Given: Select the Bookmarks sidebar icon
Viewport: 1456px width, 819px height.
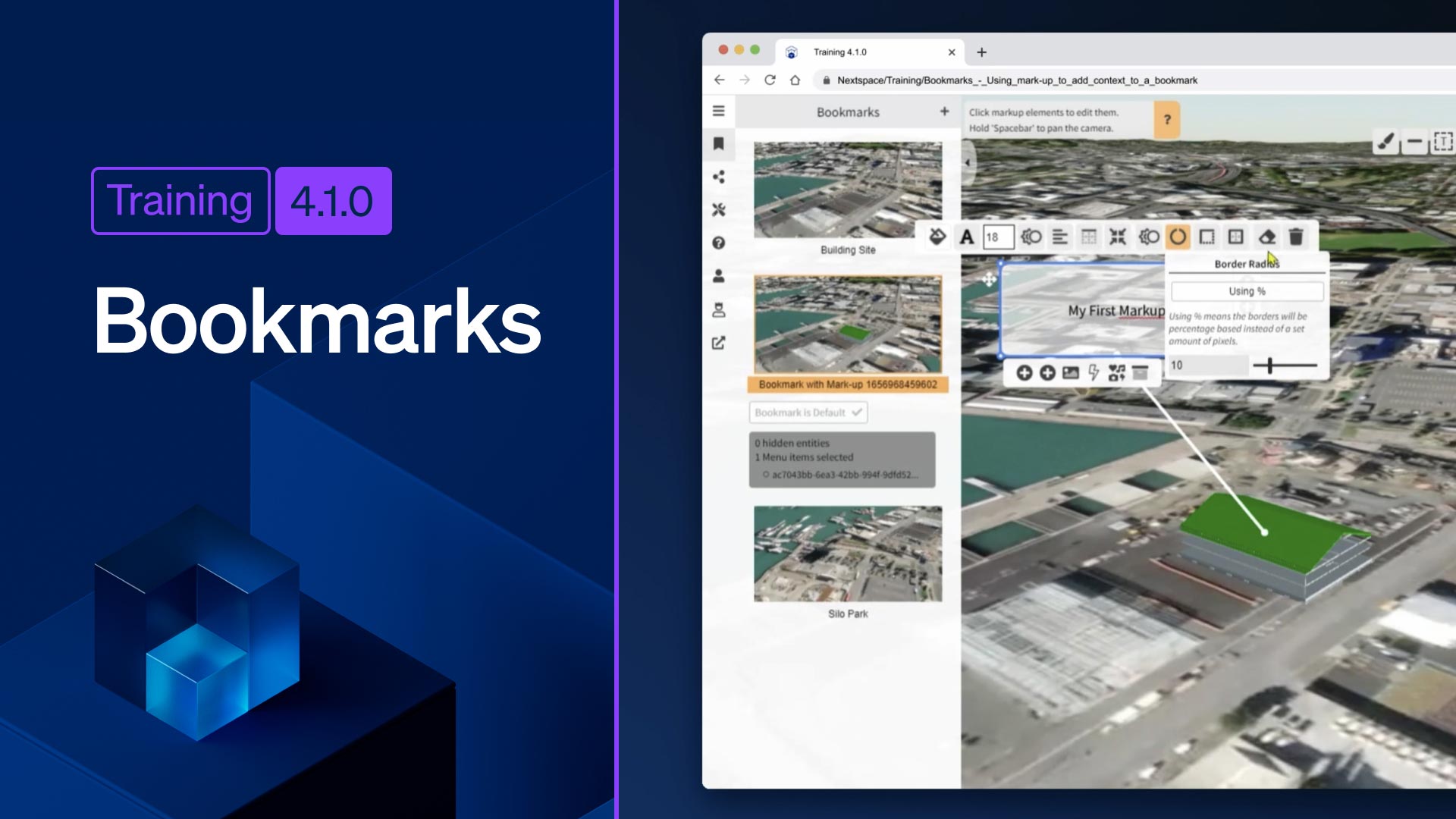Looking at the screenshot, I should pos(719,144).
